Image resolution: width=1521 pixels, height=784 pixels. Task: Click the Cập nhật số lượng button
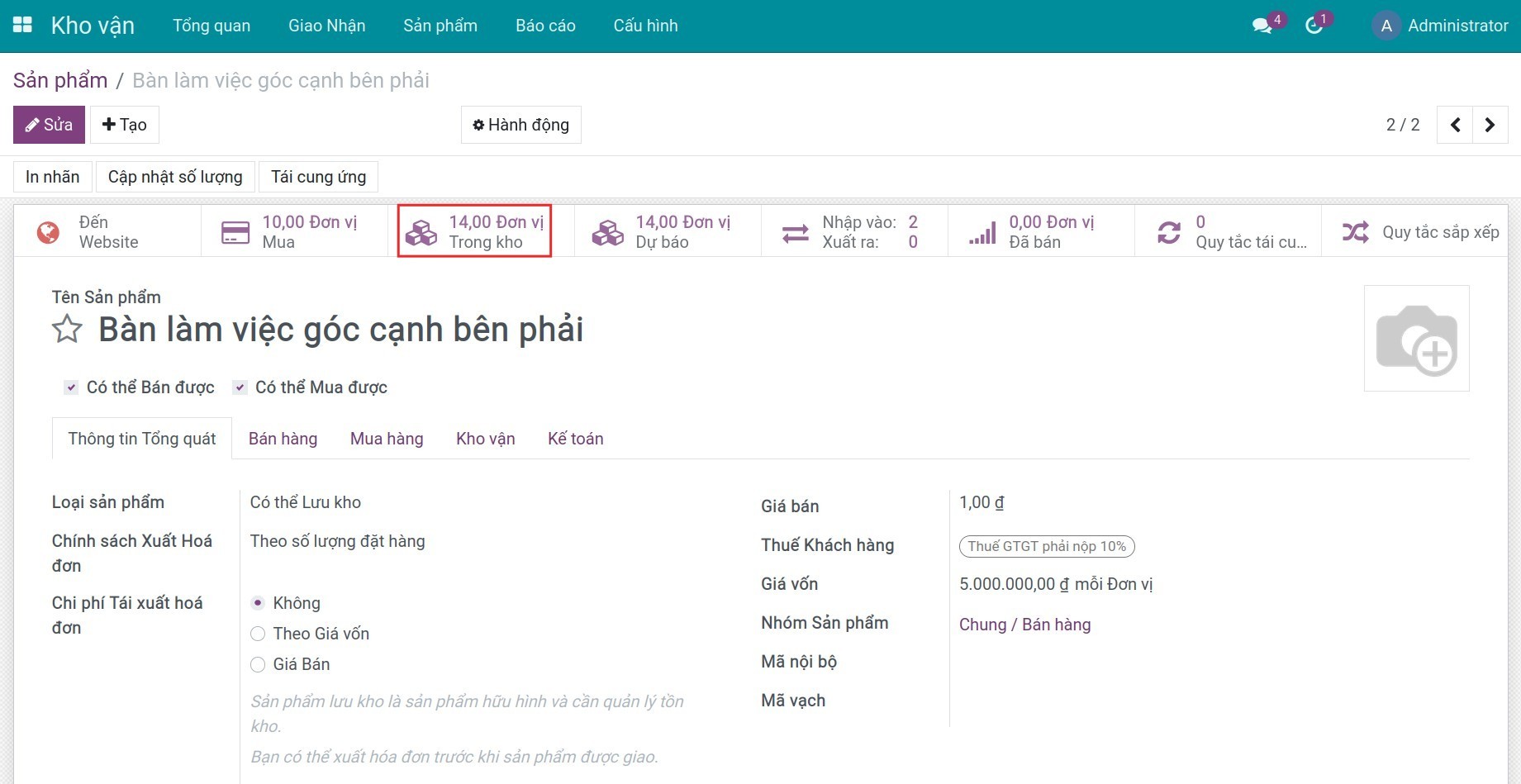175,177
